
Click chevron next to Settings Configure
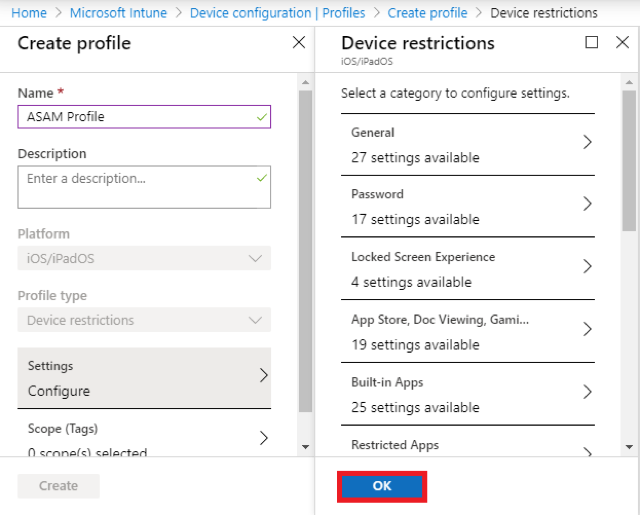click(264, 375)
